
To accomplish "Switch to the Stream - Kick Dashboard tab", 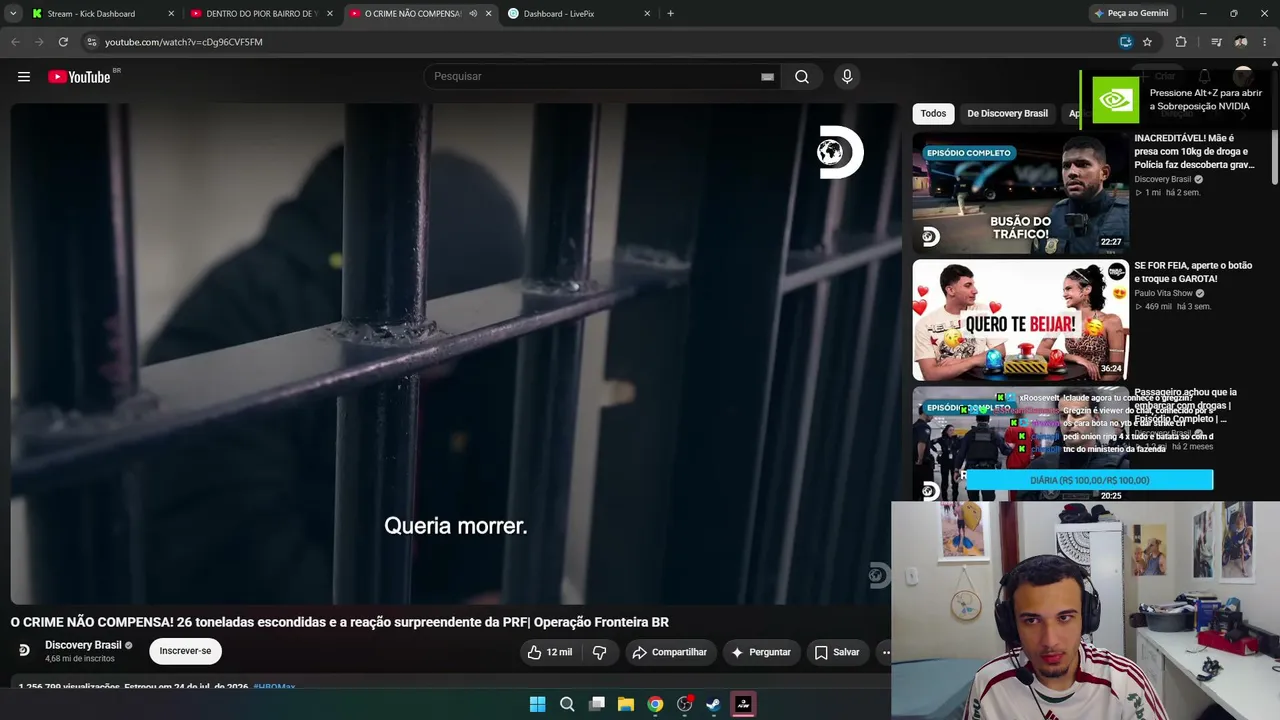I will [91, 14].
